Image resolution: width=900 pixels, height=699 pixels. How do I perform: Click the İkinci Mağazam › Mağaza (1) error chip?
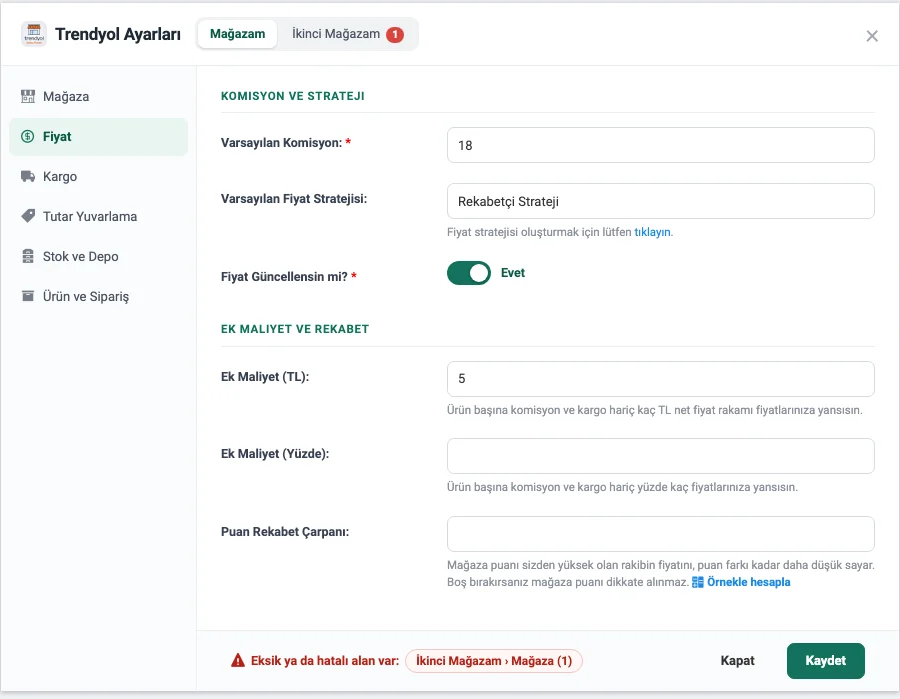(494, 661)
